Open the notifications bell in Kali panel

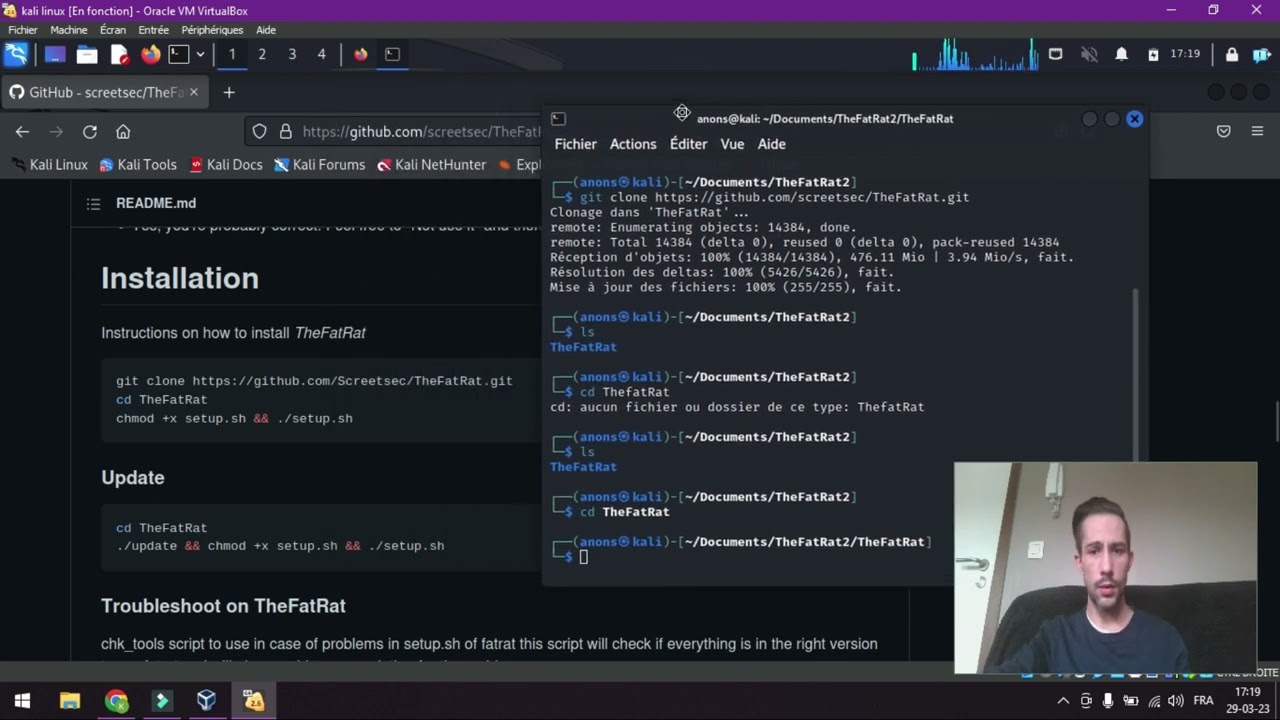tap(1121, 54)
